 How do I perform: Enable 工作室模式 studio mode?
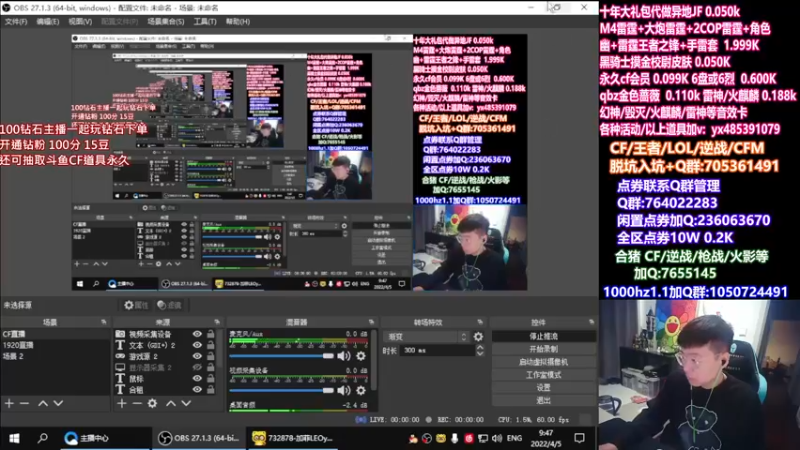[543, 375]
